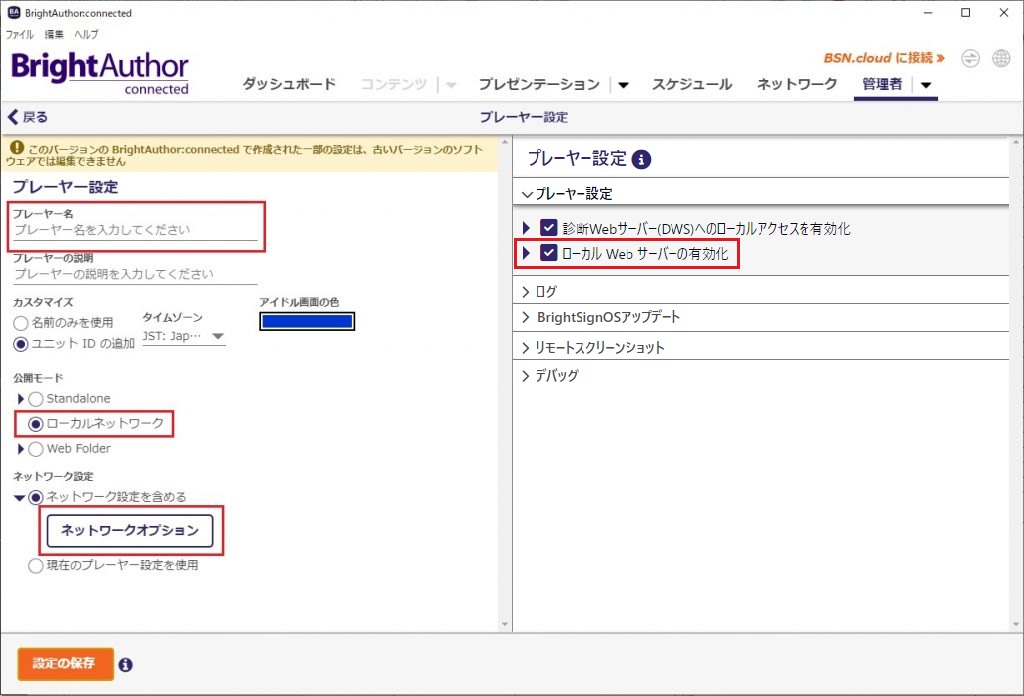1024x696 pixels.
Task: Click the info icon next to 設定の保存
Action: click(x=125, y=665)
